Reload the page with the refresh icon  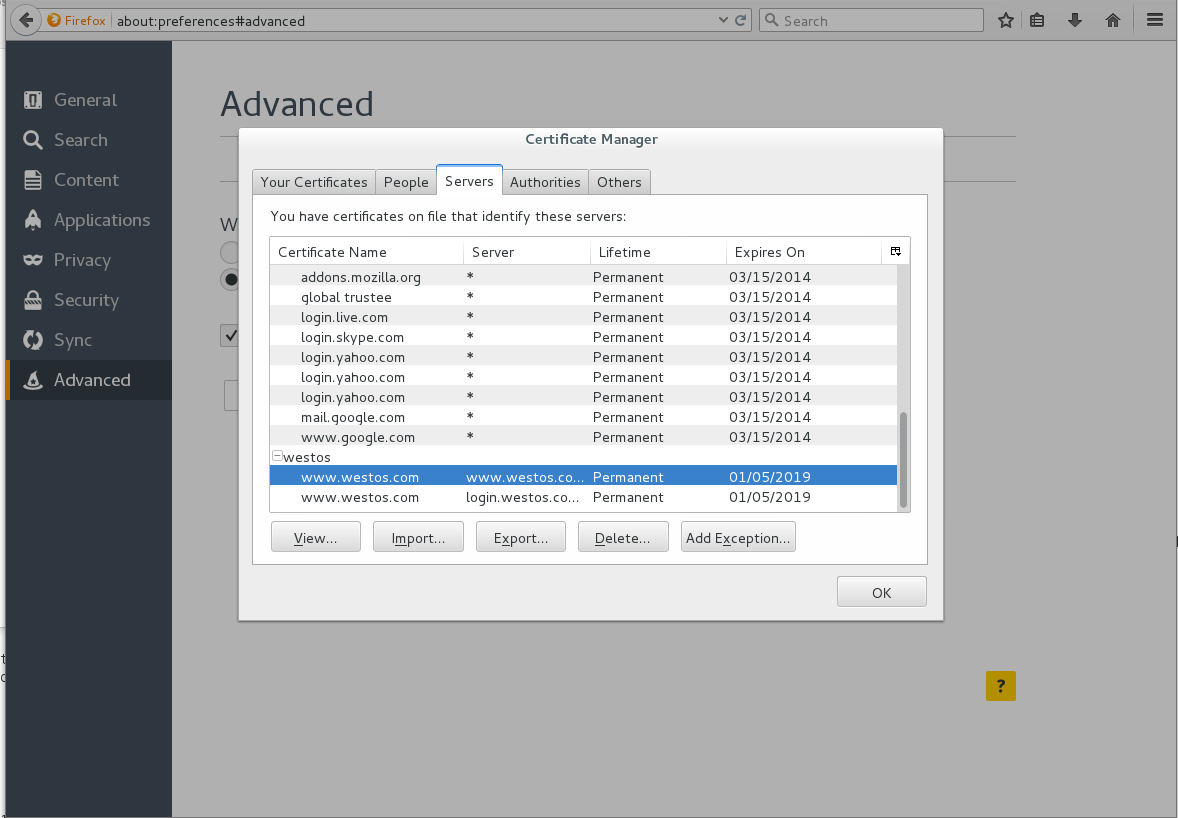pos(741,20)
